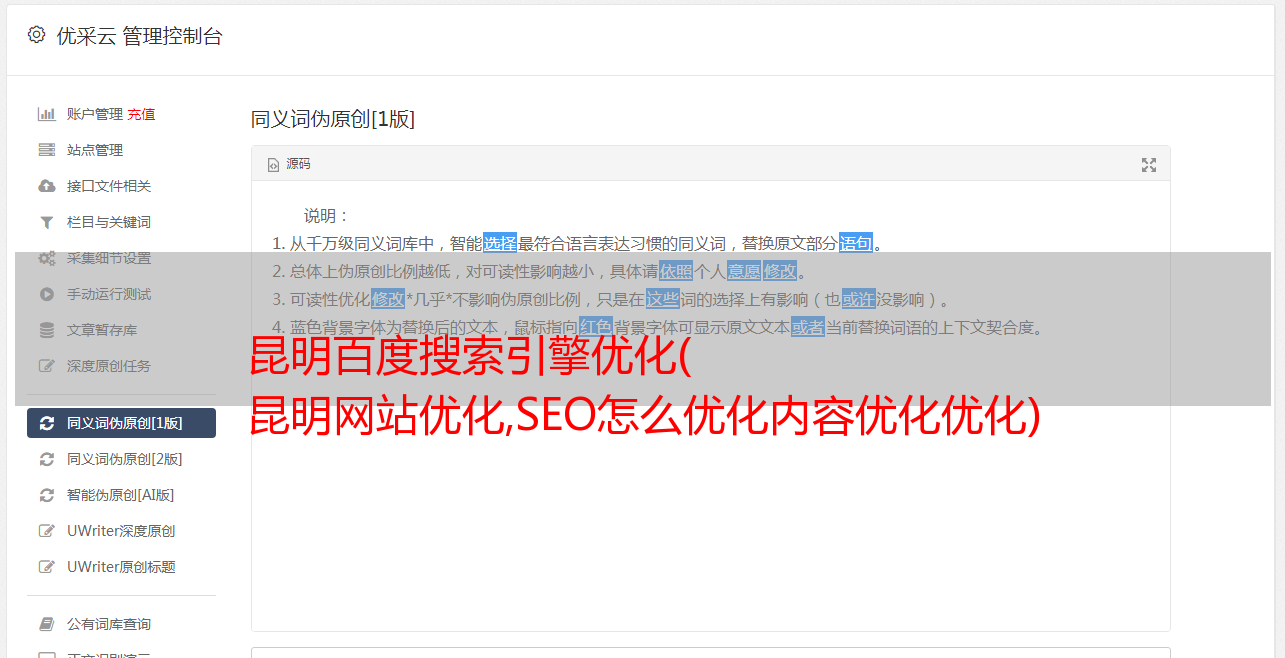Click the 接口文件相关 cloud upload icon
1285x658 pixels.
click(46, 186)
